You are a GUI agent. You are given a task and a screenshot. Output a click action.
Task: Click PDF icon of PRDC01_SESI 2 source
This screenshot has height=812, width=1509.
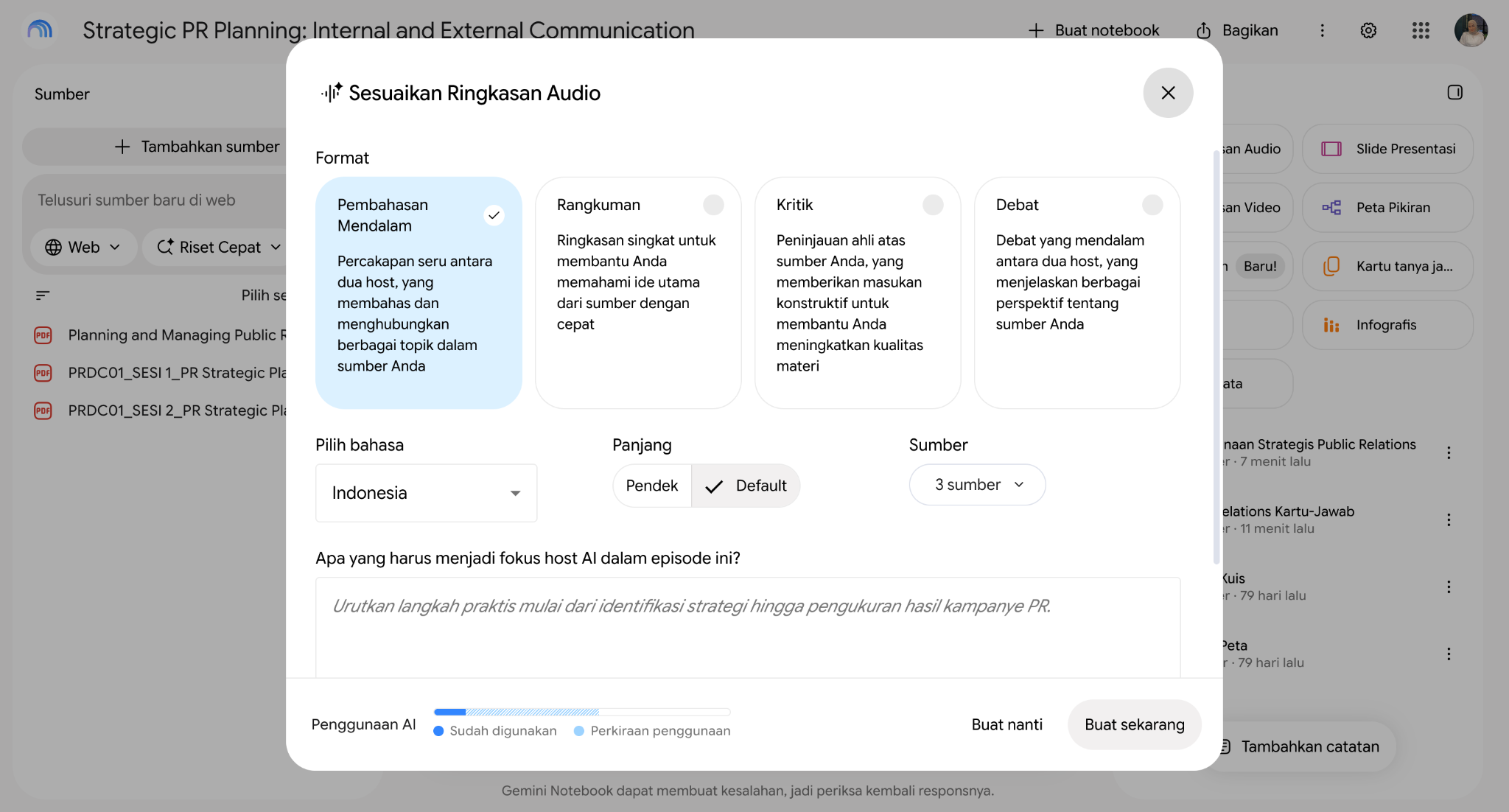pyautogui.click(x=43, y=410)
